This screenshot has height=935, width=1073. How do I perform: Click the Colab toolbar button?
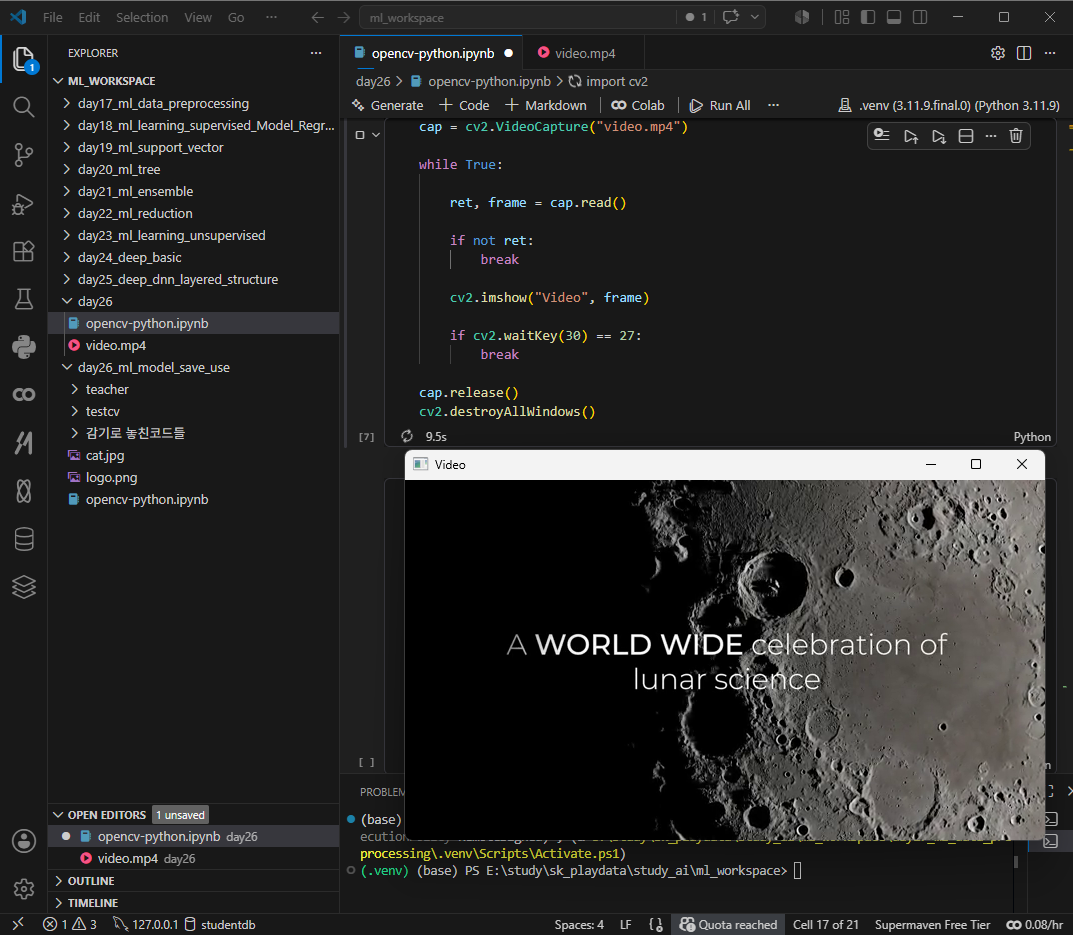(x=638, y=105)
